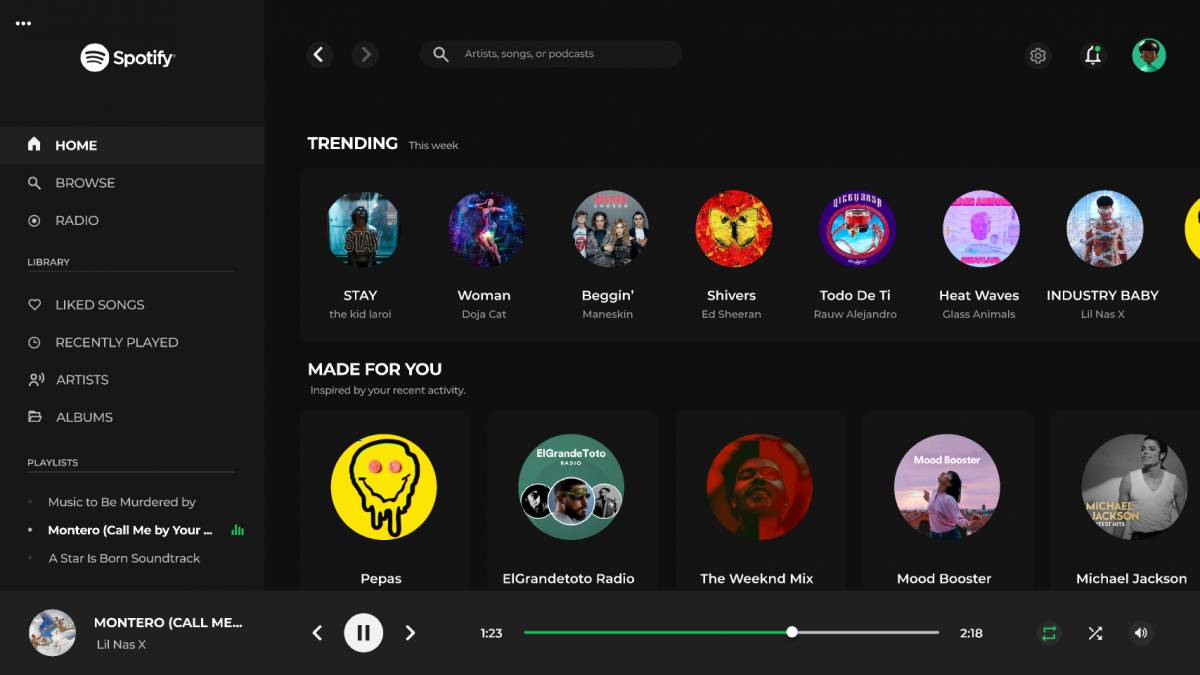
Task: Click the forward navigation chevron
Action: point(365,55)
